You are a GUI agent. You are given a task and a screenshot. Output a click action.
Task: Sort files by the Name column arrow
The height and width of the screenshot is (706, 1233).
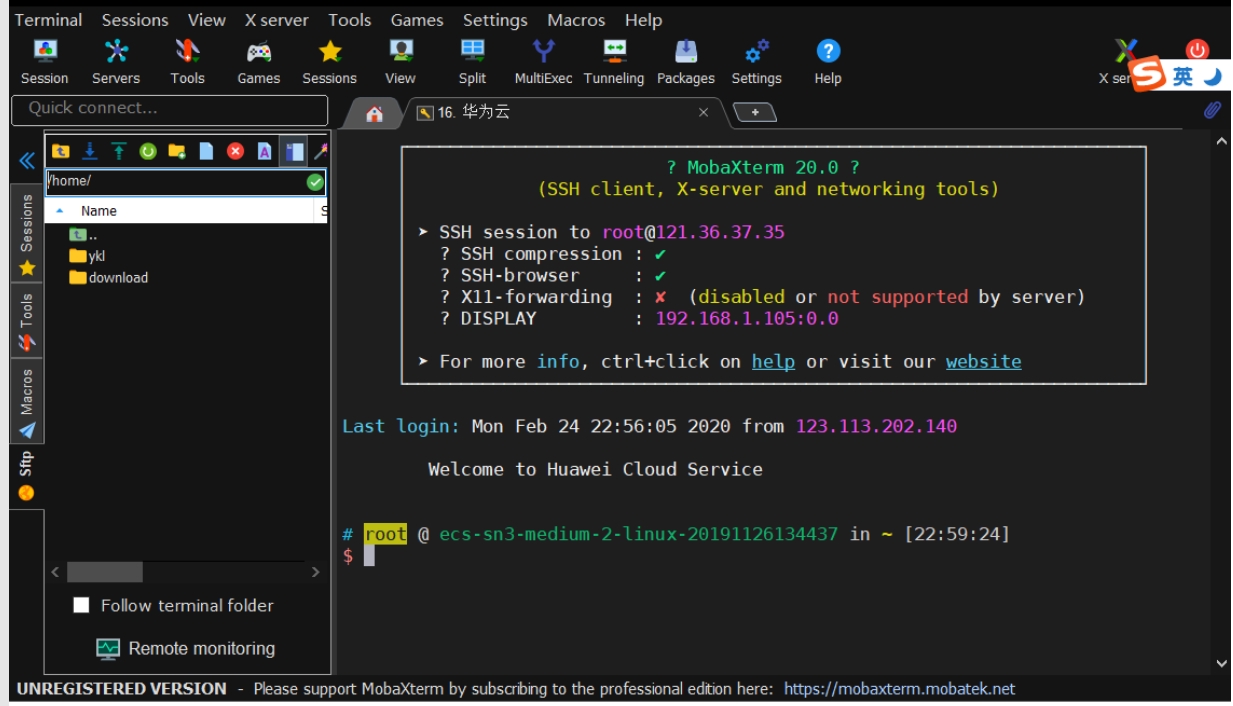tap(60, 211)
